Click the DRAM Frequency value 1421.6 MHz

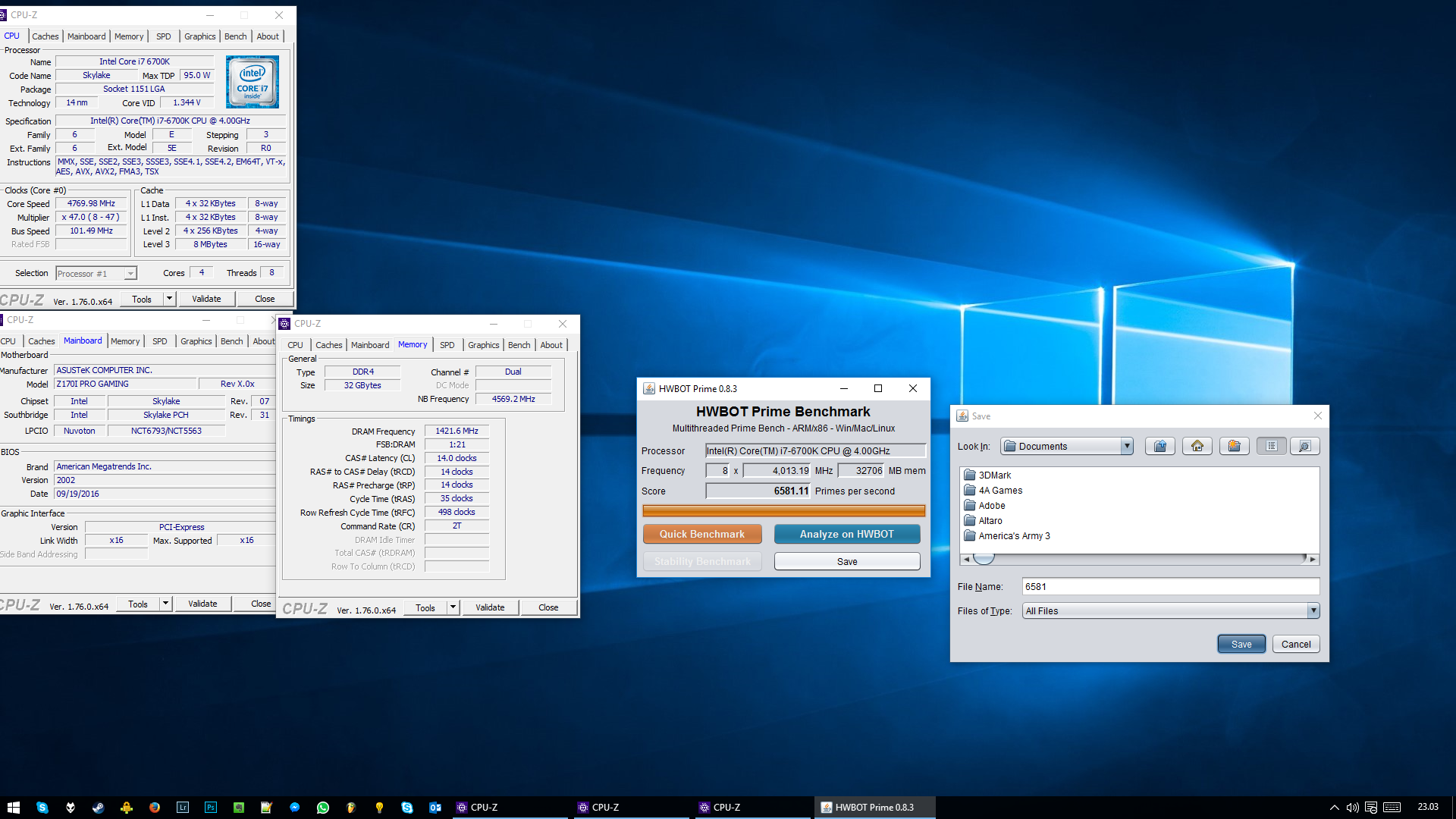point(457,431)
